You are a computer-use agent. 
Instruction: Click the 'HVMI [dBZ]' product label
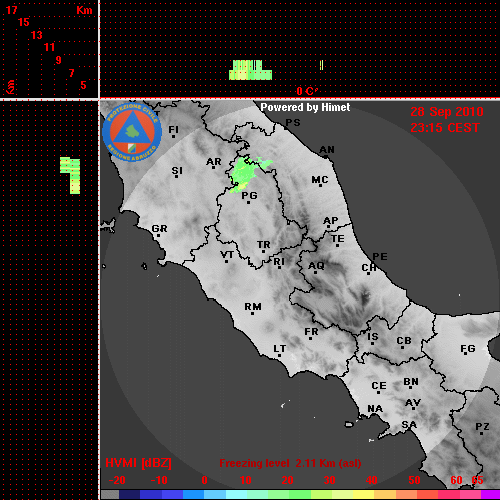pyautogui.click(x=138, y=463)
